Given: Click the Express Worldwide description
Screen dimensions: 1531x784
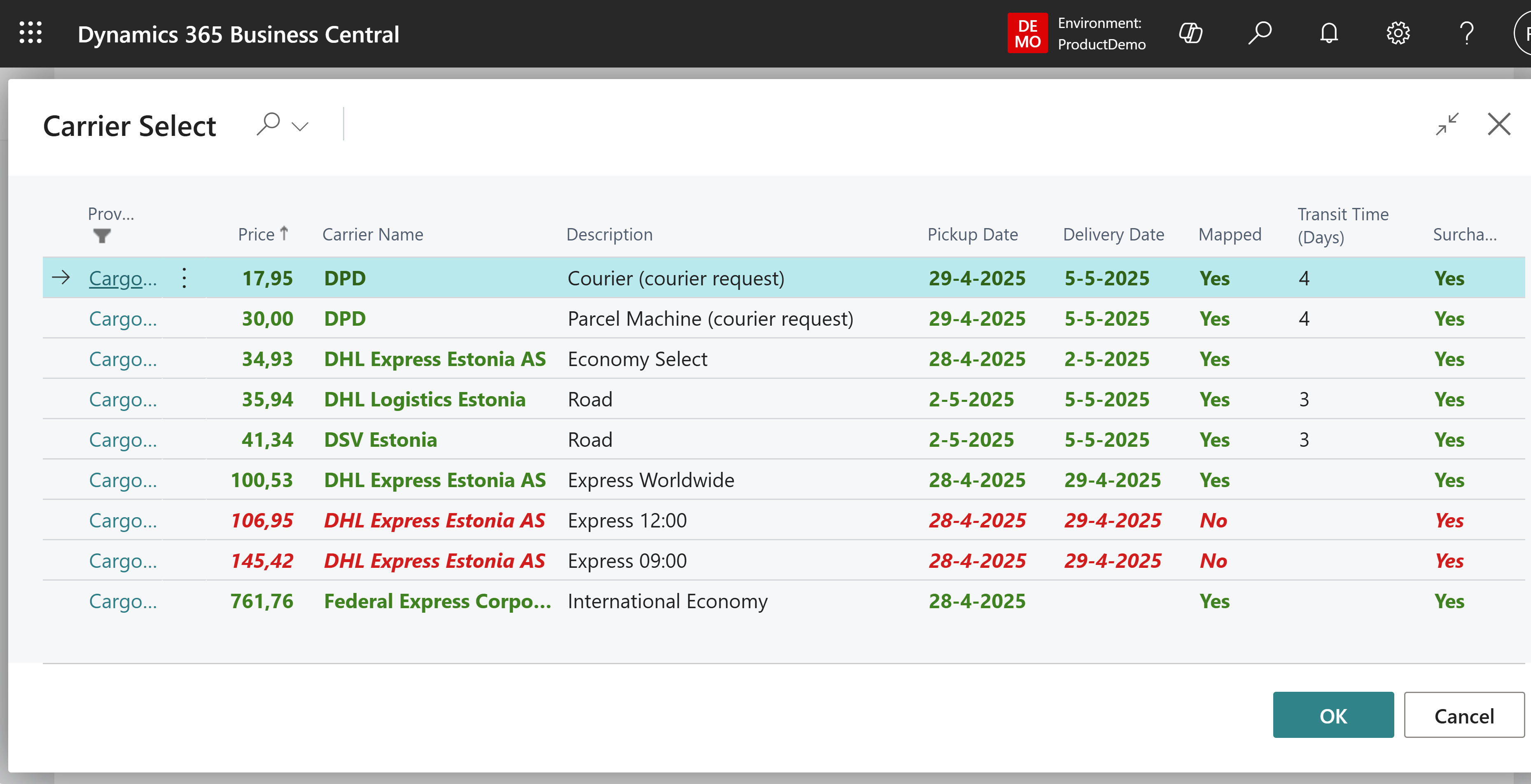Looking at the screenshot, I should click(651, 480).
